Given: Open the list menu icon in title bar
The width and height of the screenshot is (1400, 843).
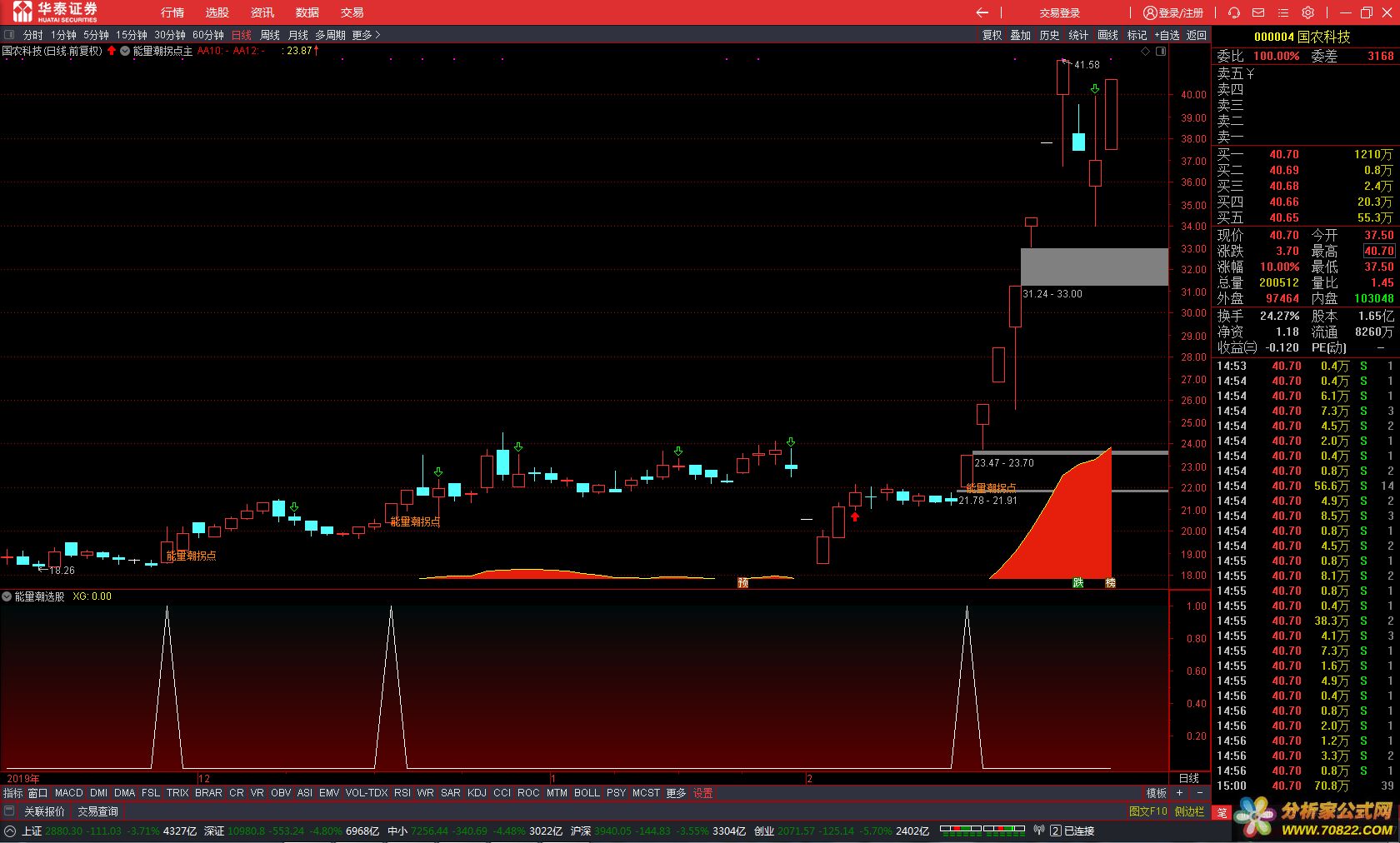Looking at the screenshot, I should tap(1283, 12).
